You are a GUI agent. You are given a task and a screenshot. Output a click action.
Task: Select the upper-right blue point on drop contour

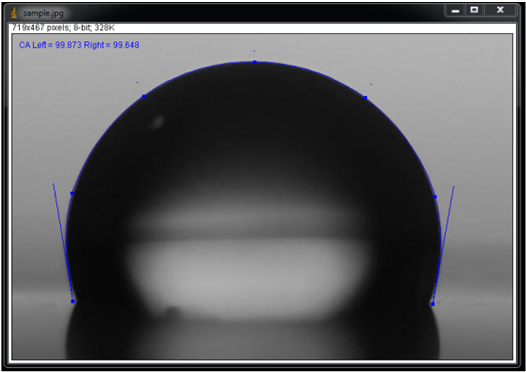click(365, 98)
